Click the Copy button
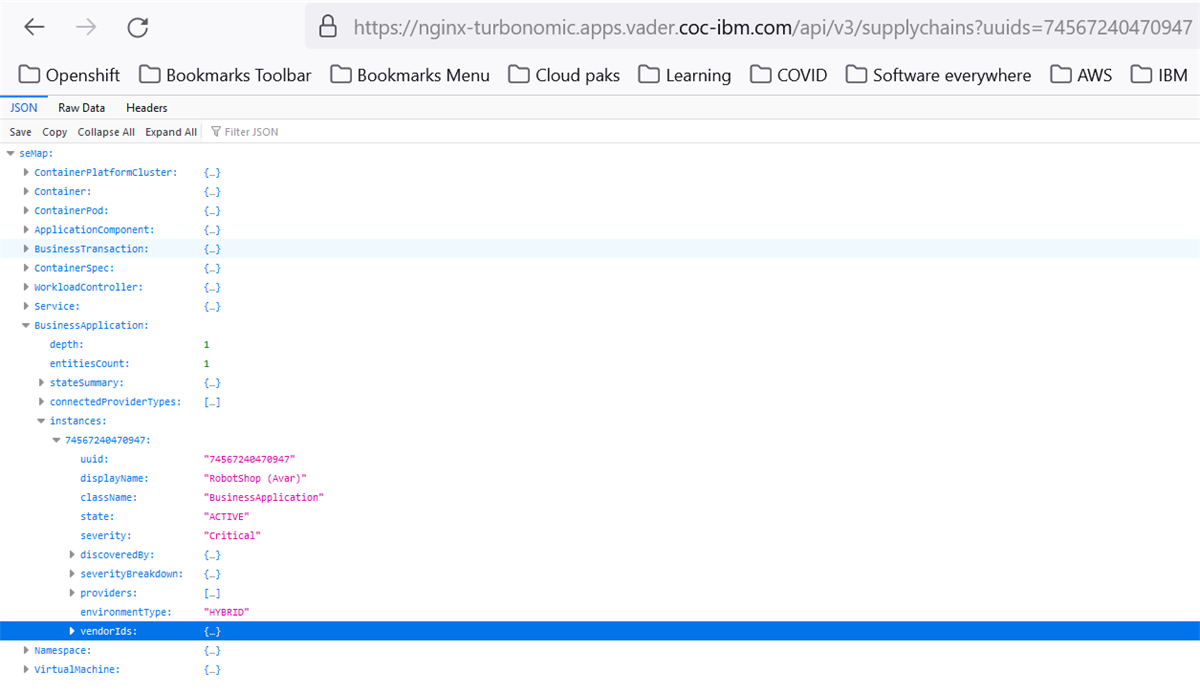 click(x=54, y=131)
